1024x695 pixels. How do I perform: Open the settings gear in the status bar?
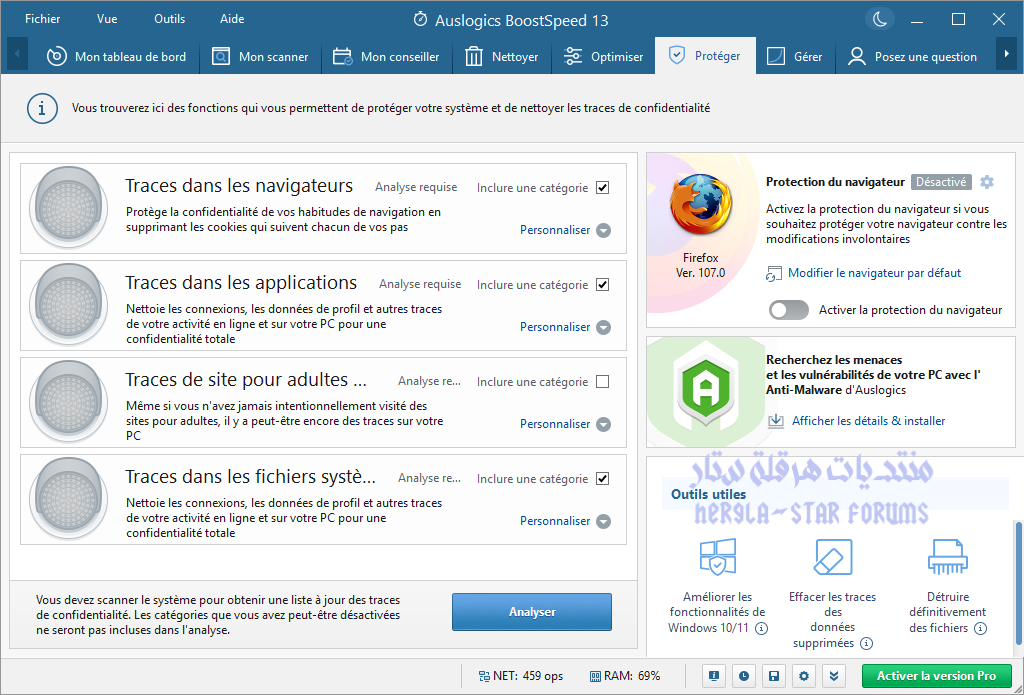click(x=804, y=676)
